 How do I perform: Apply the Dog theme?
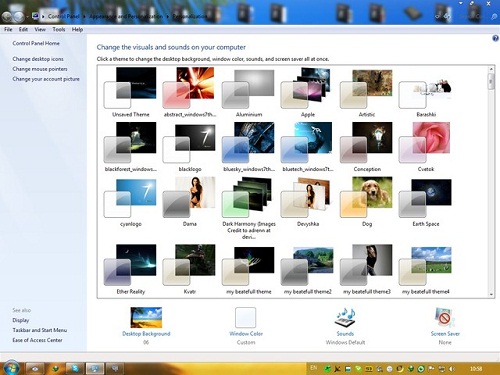[x=366, y=197]
